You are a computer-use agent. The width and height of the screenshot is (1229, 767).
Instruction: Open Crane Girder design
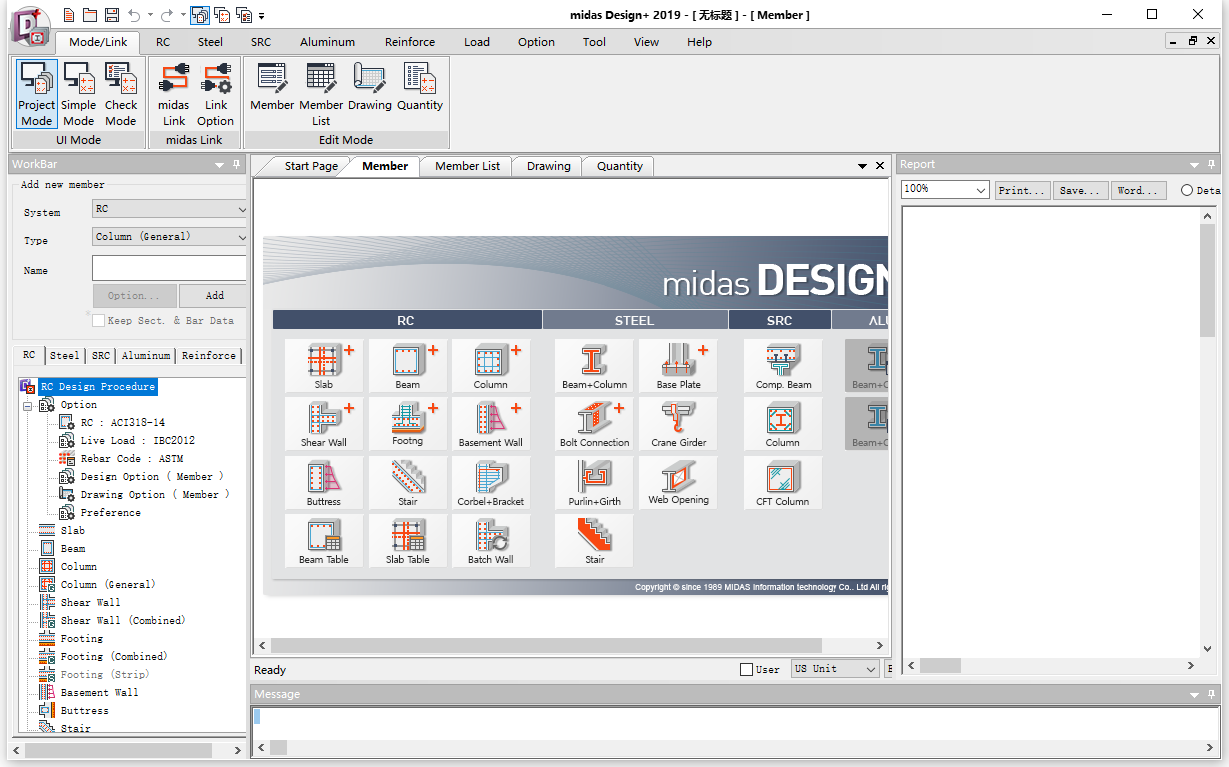(678, 424)
